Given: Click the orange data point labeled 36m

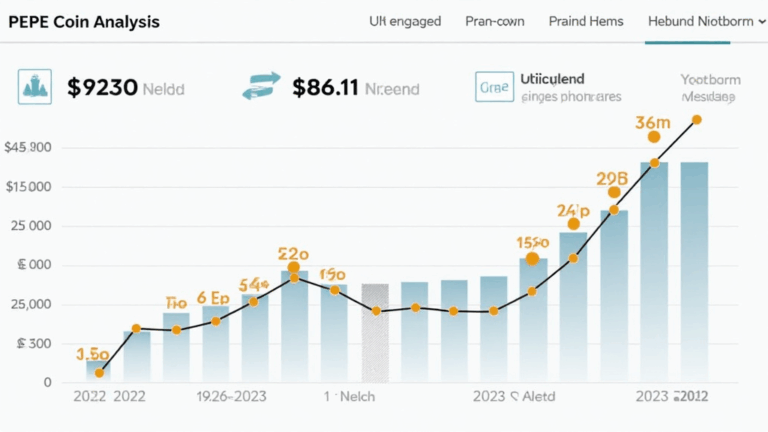Looking at the screenshot, I should coord(653,138).
